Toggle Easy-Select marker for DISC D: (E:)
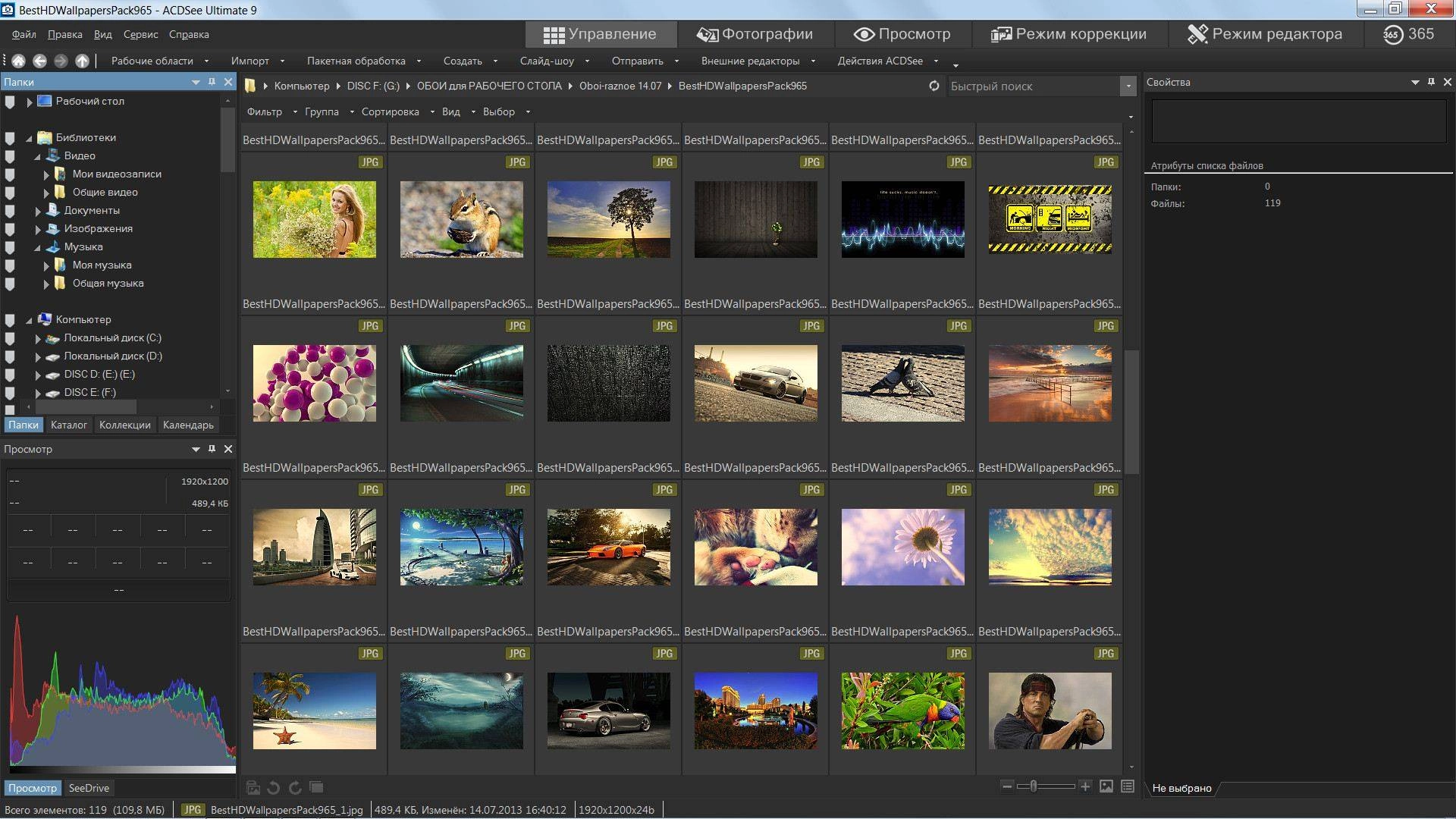 coord(10,374)
